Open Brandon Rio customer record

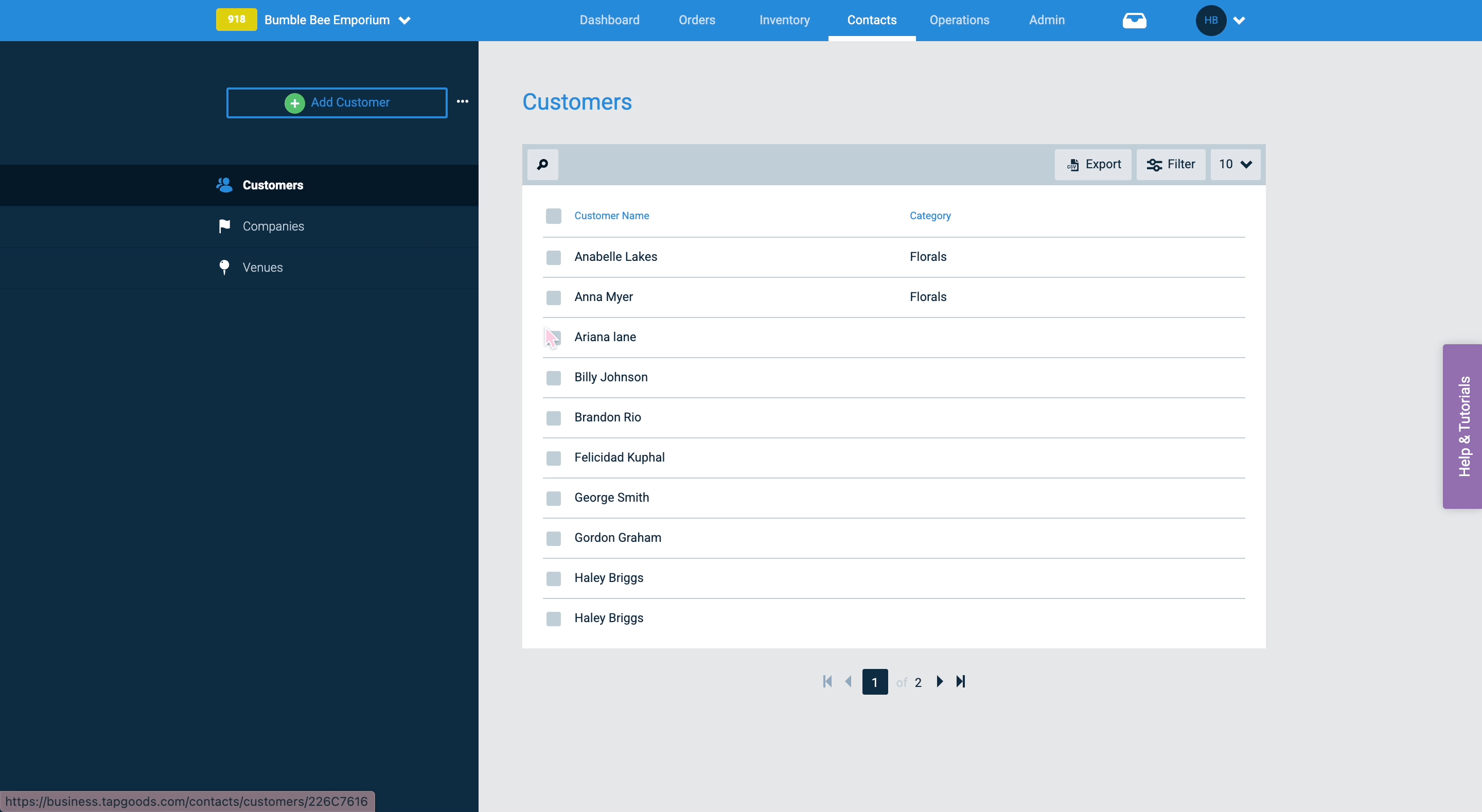click(x=607, y=417)
